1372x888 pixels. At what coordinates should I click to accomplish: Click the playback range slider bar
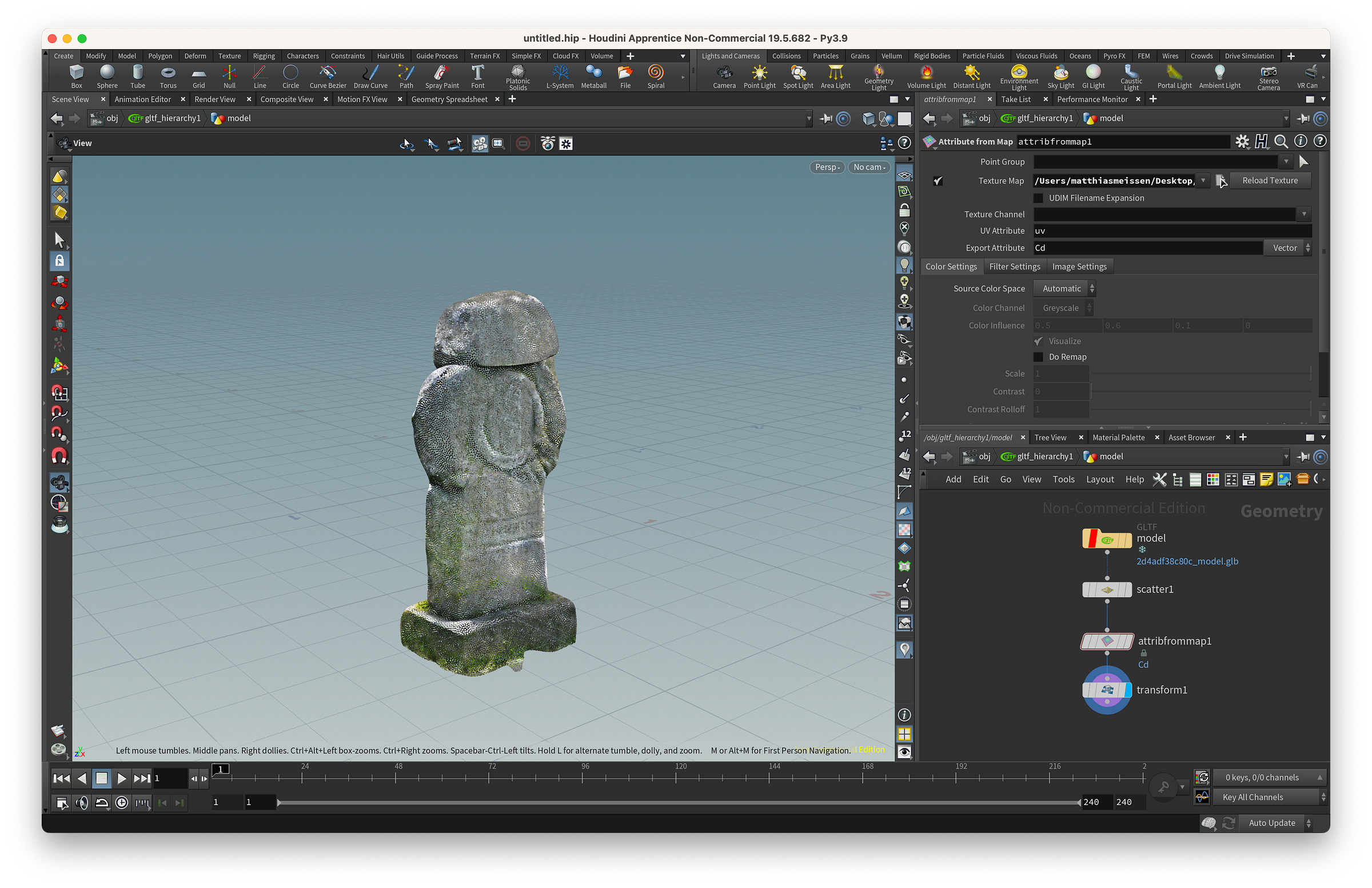click(677, 802)
